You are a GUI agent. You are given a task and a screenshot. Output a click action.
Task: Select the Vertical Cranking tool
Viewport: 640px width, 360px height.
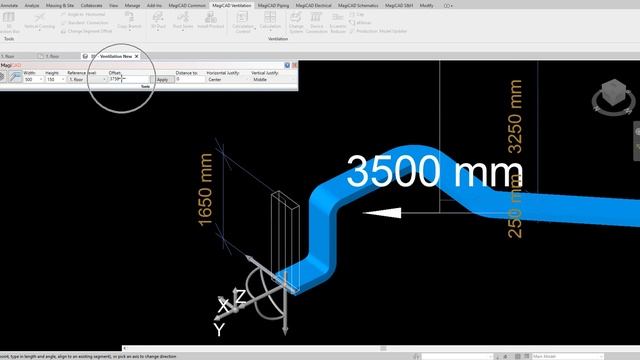(x=39, y=21)
